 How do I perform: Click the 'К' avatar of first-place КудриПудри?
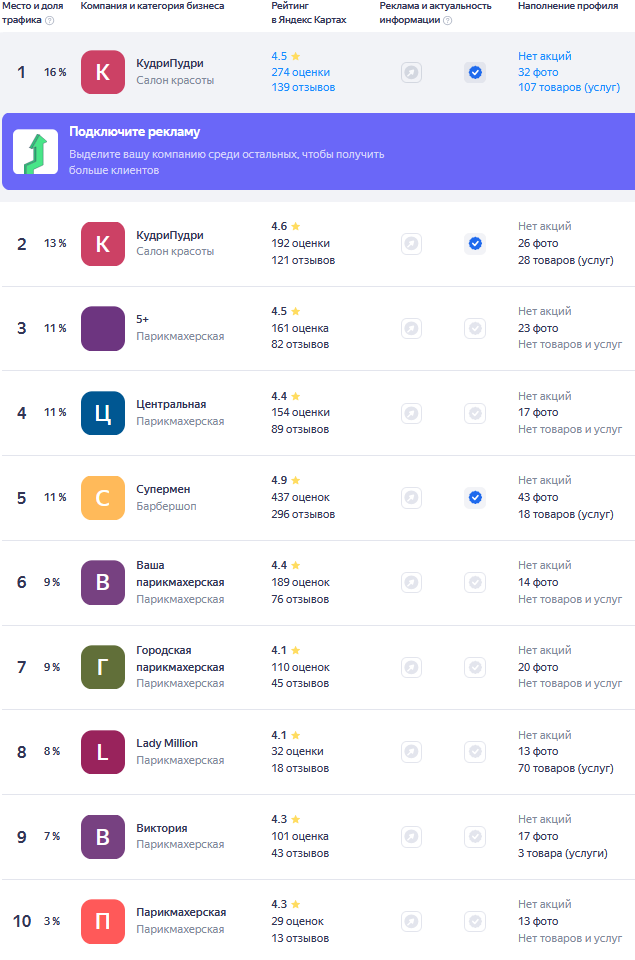(103, 72)
